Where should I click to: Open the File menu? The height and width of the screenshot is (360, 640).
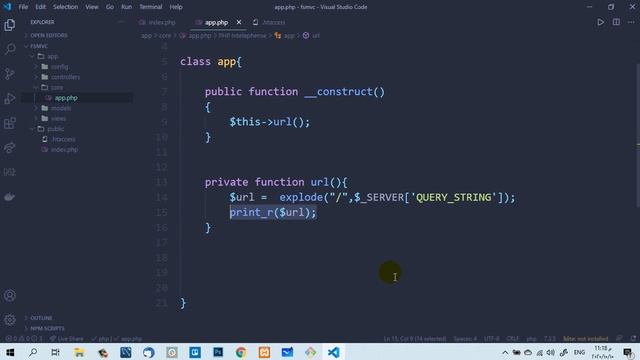(x=23, y=7)
